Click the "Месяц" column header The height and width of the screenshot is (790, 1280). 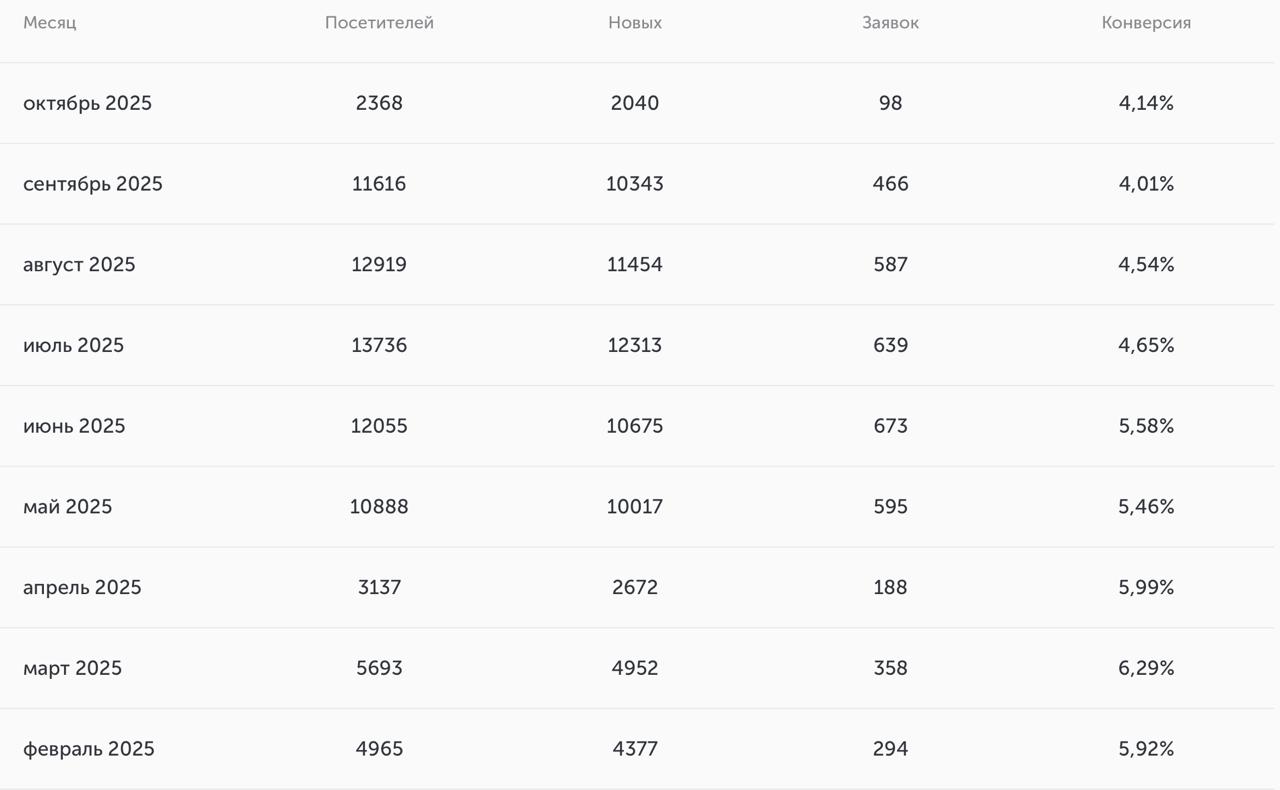click(x=50, y=23)
